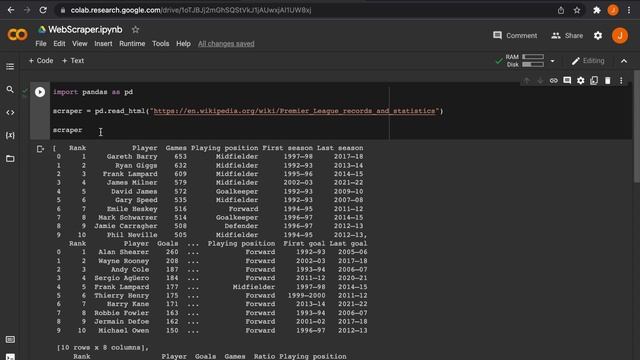Open the browser three-dot menu
Image resolution: width=640 pixels, height=360 pixels.
(x=629, y=10)
